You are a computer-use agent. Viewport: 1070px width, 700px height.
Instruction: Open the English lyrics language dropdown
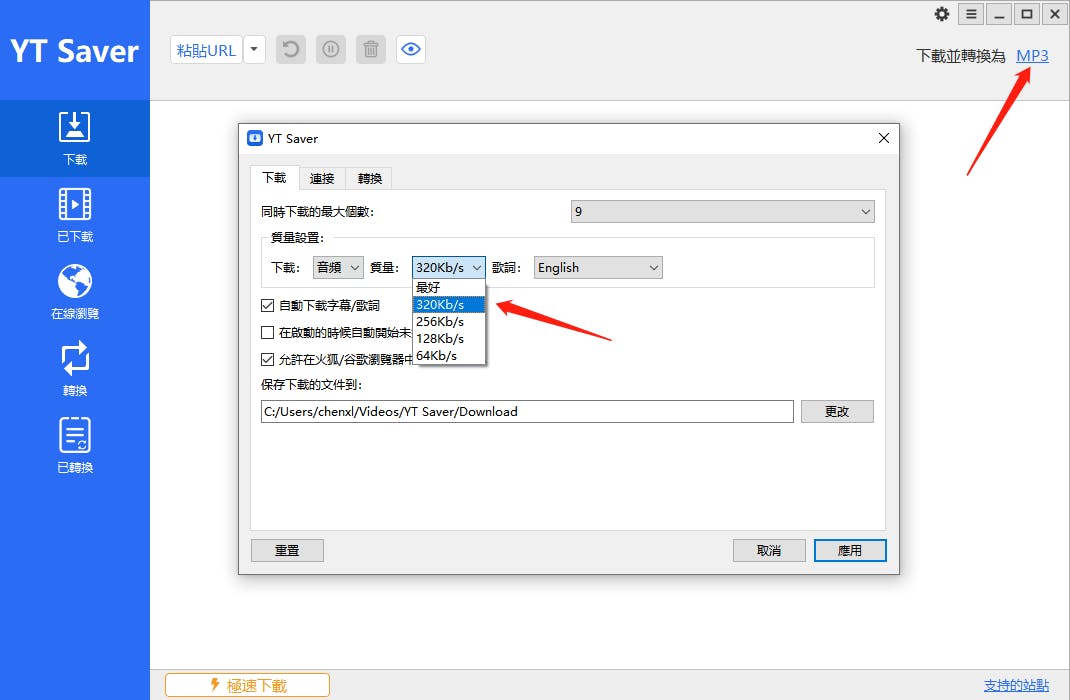(x=598, y=267)
